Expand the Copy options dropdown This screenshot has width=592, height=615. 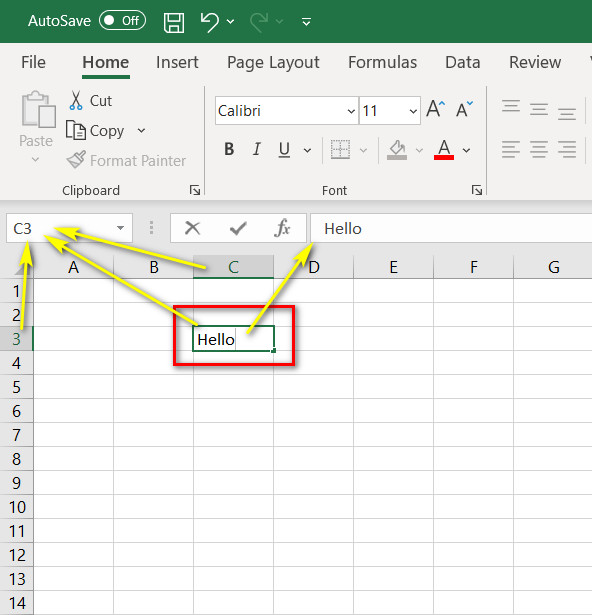[x=142, y=131]
